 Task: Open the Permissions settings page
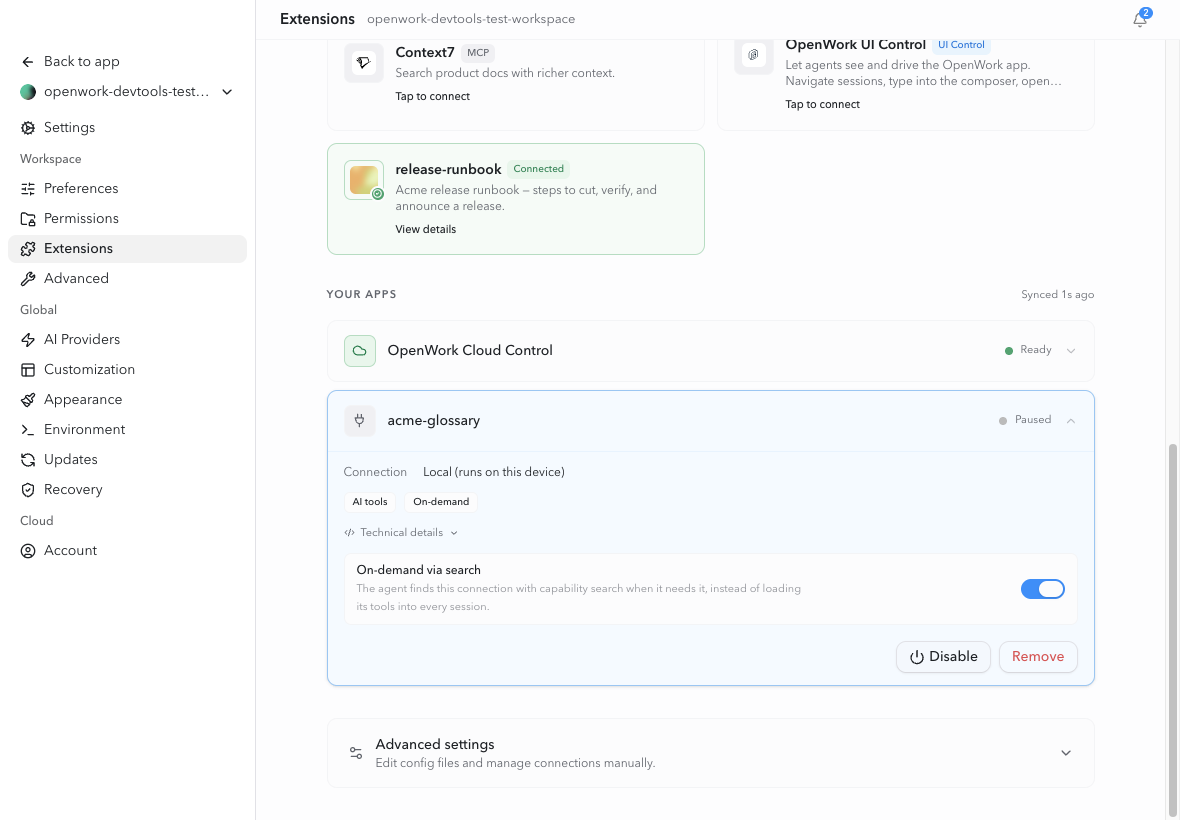click(x=127, y=219)
